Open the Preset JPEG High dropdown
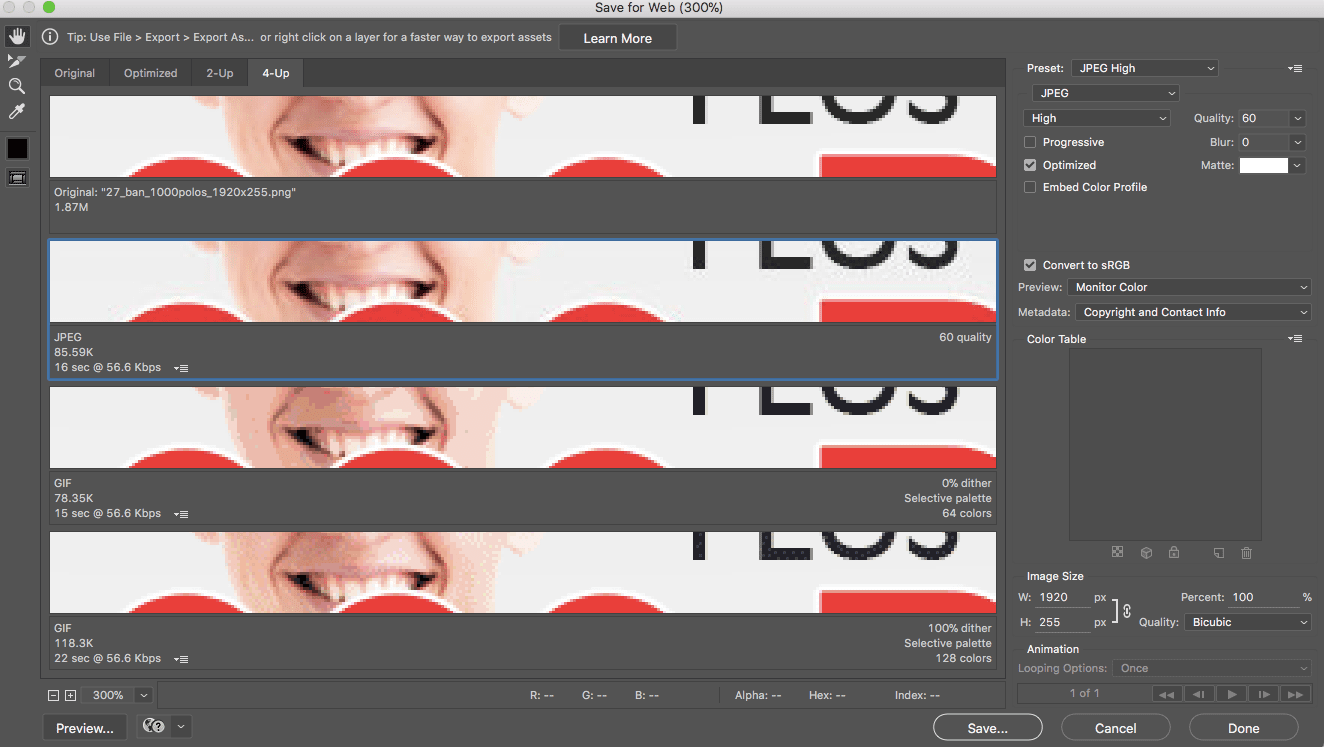Viewport: 1324px width, 747px height. coord(1144,68)
